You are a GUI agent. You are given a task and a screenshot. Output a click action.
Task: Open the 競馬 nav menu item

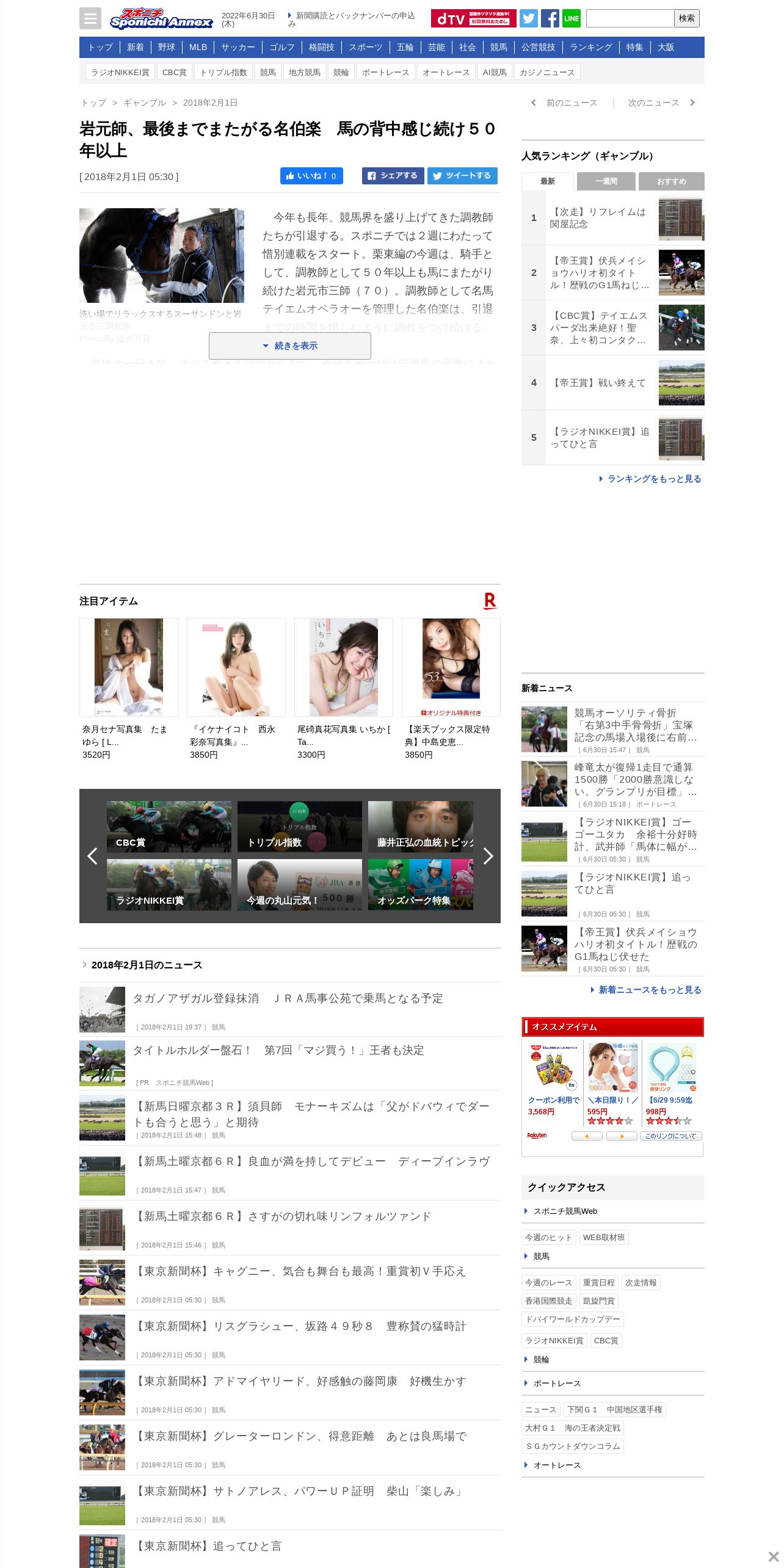pyautogui.click(x=498, y=47)
